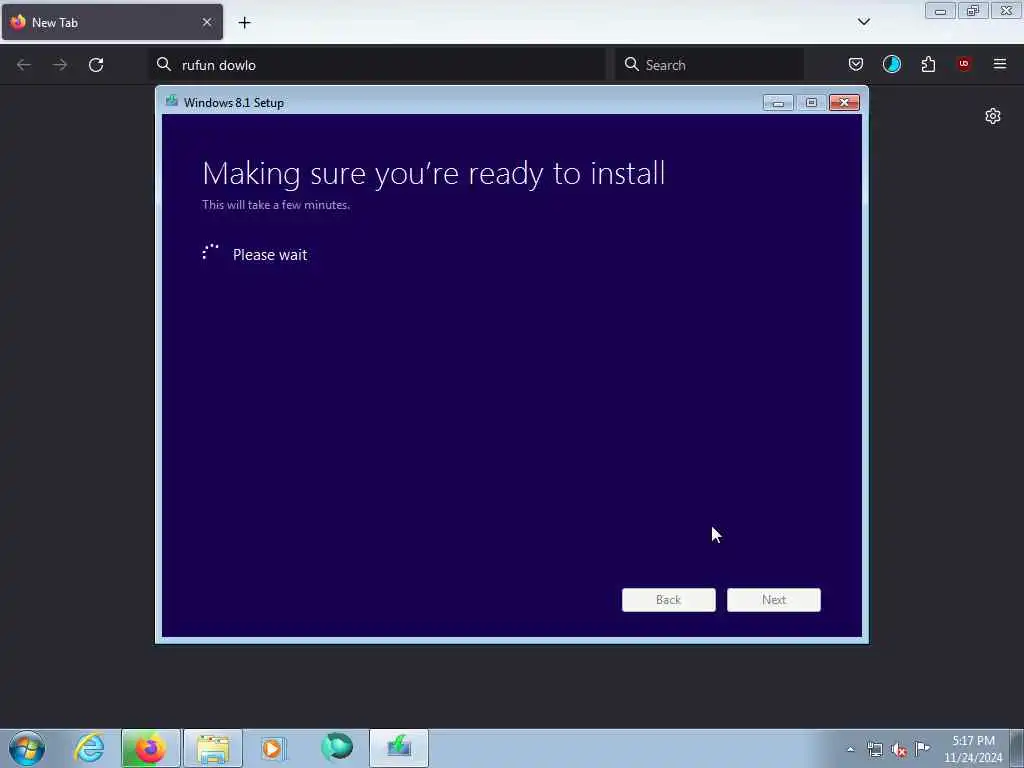Click the Show desktop strip
The width and height of the screenshot is (1024, 768).
pos(1017,748)
